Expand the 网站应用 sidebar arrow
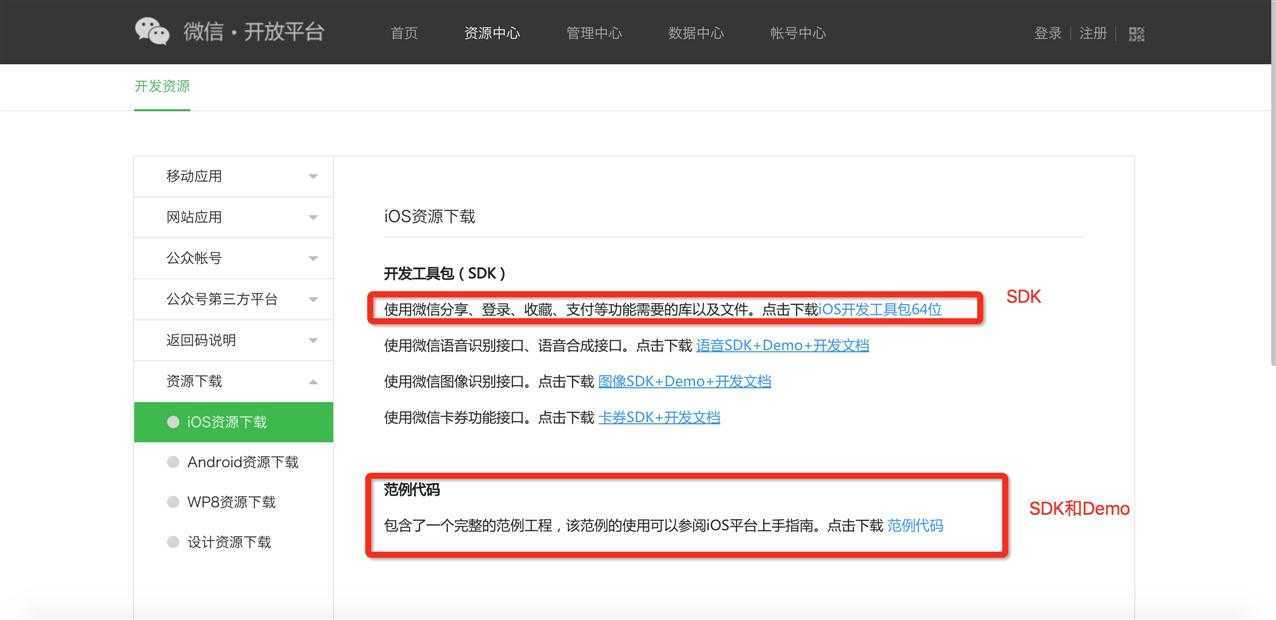Viewport: 1276px width, 620px height. [x=313, y=218]
